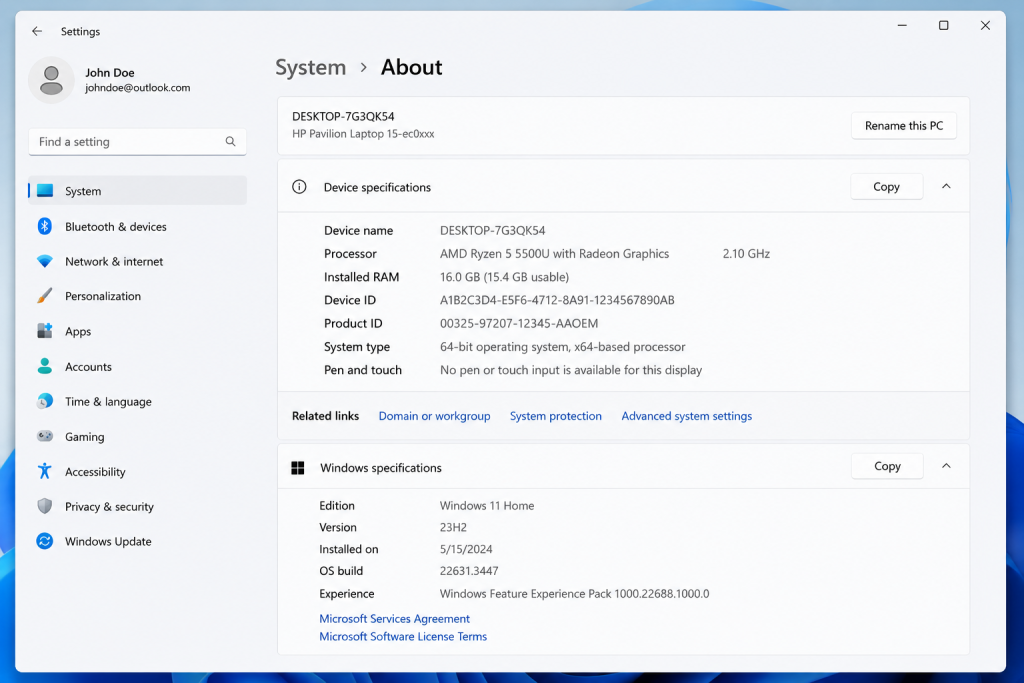Open Advanced system settings link

(686, 416)
